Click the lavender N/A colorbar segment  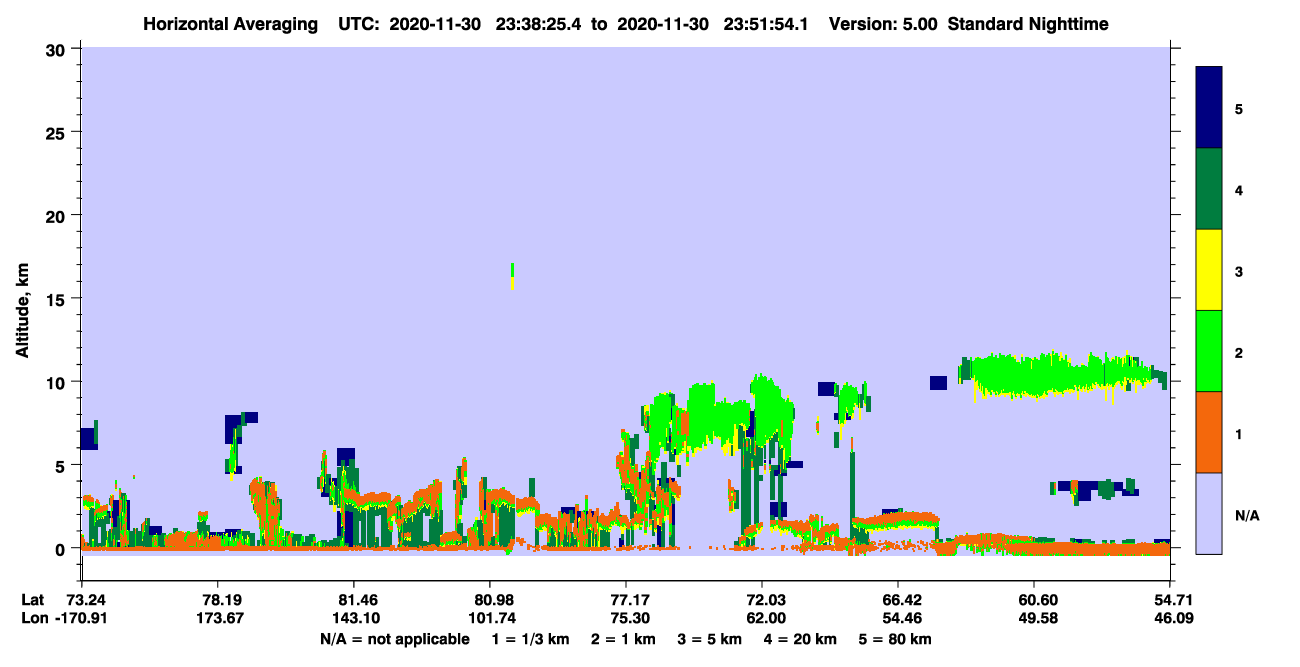(1209, 513)
